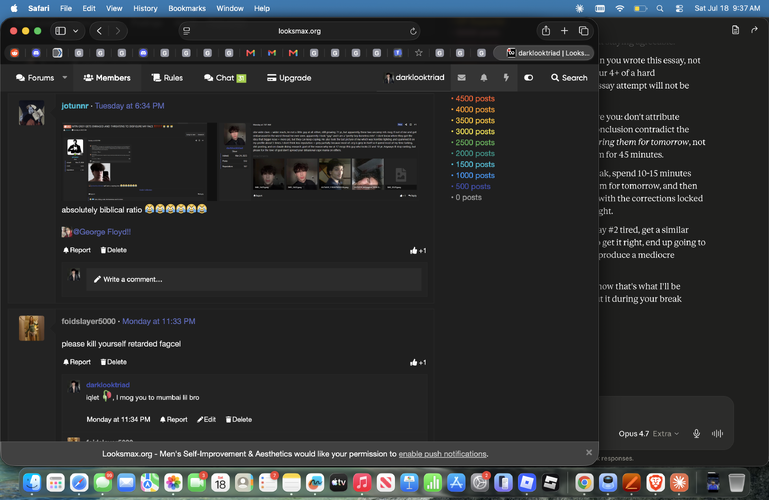Open Control Center in the menu bar
Viewport: 769px width, 500px height.
point(679,8)
